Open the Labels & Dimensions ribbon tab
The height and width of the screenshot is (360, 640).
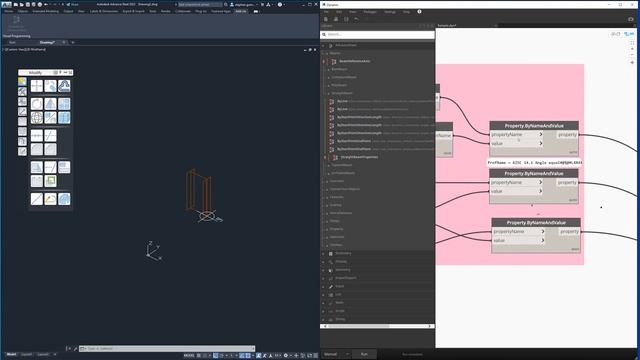pos(104,11)
